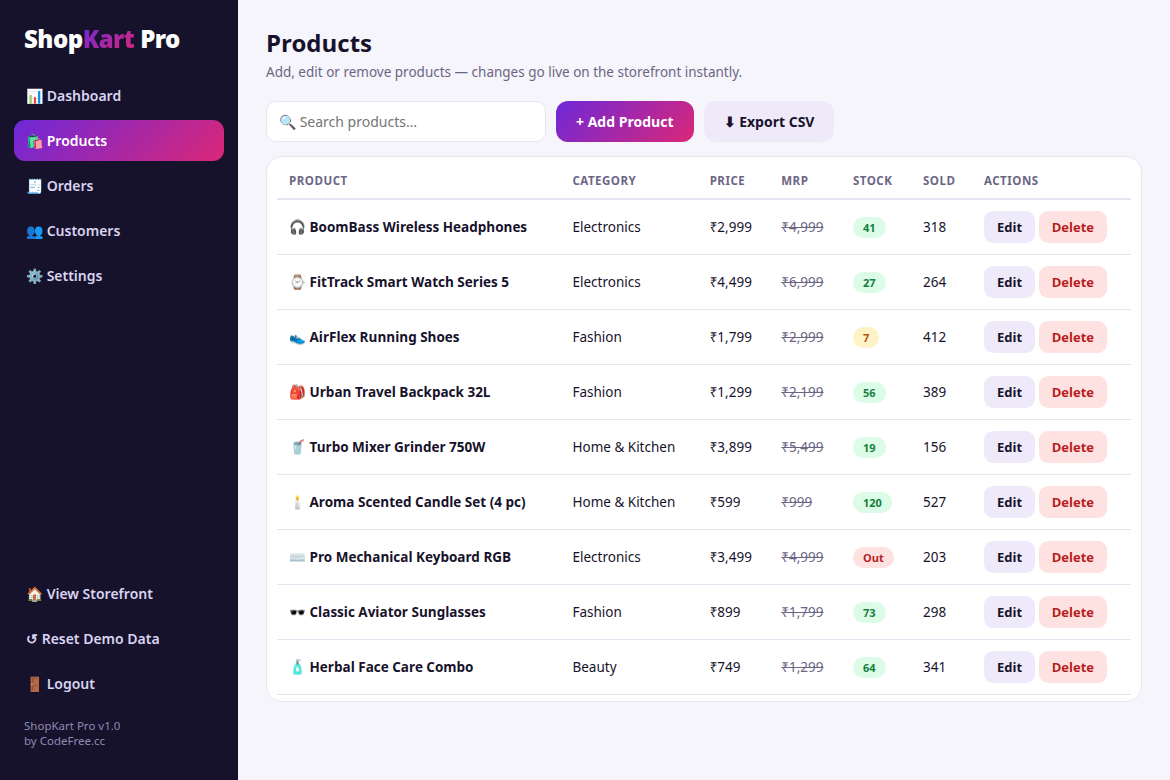Edit Urban Travel Backpack 32L

tap(1009, 393)
